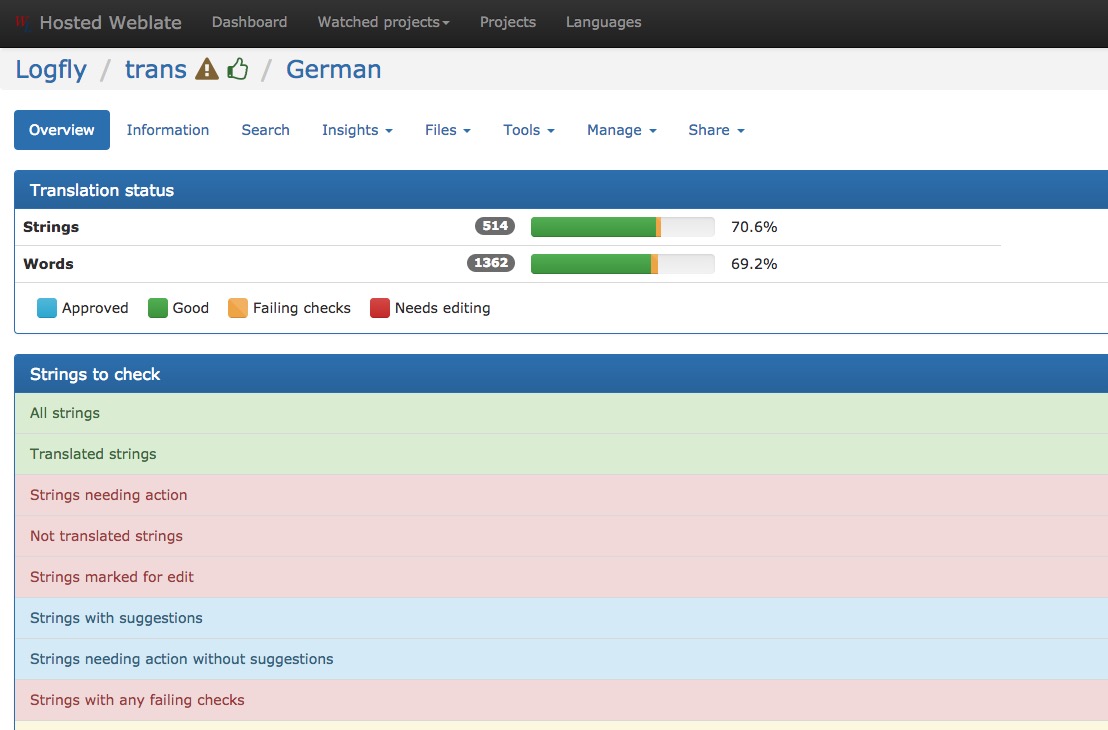Expand the Insights dropdown menu

(357, 130)
